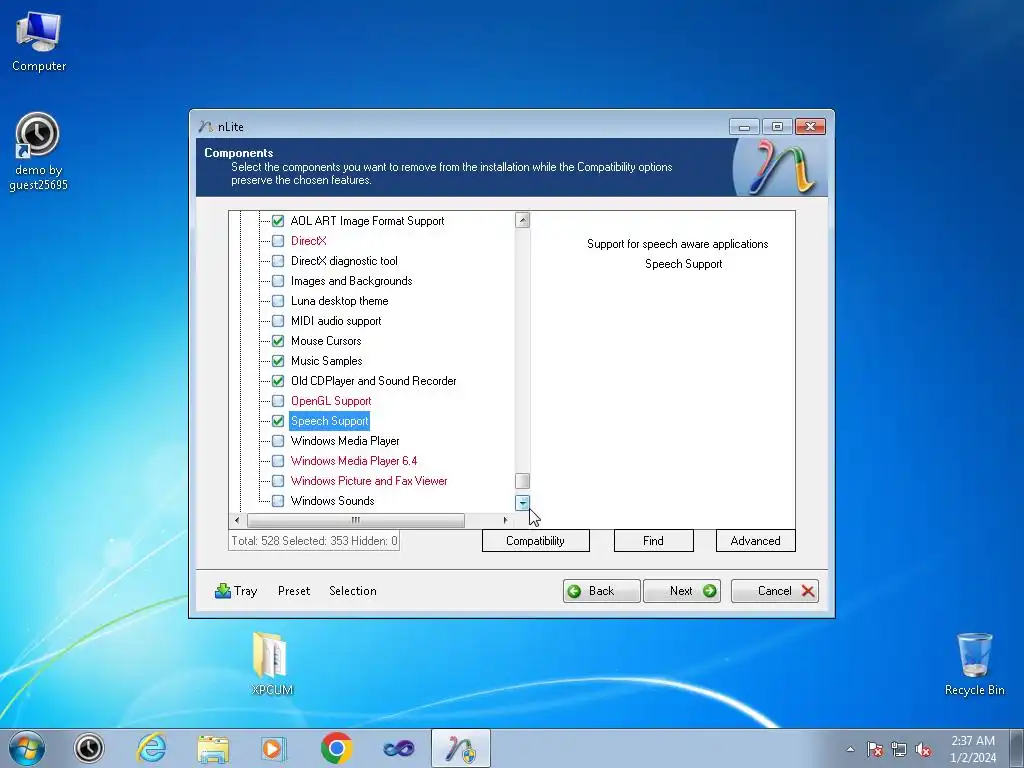Show hidden tray icons arrow

850,749
